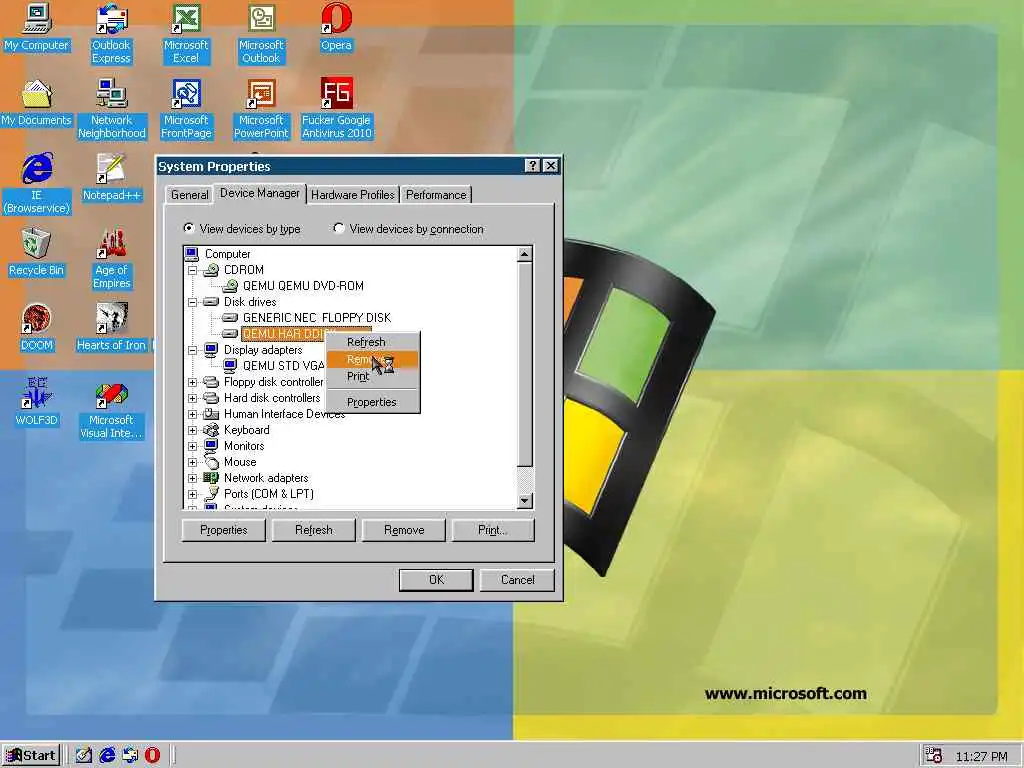Select View devices by type
The height and width of the screenshot is (768, 1024).
tap(242, 229)
